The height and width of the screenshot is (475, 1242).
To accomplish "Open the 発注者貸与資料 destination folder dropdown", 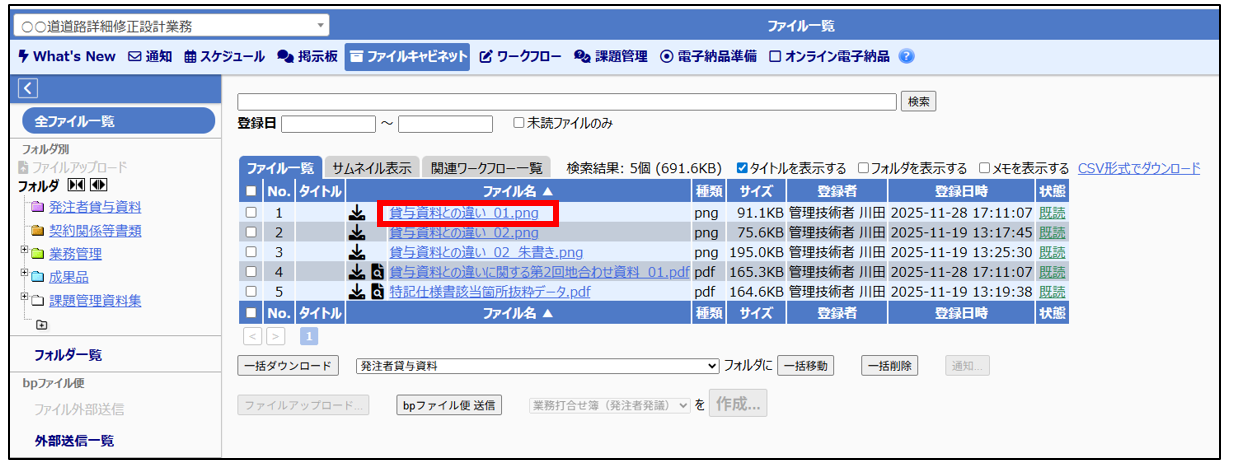I will [x=537, y=366].
